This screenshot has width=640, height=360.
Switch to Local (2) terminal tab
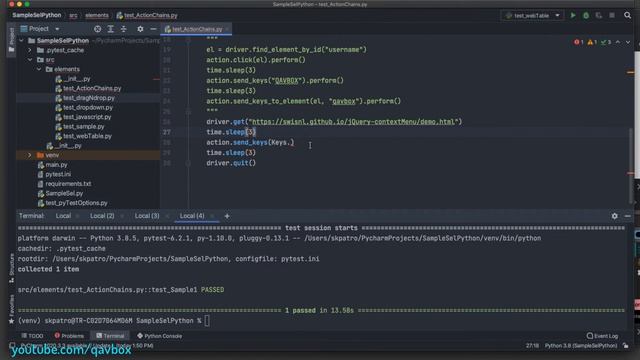[x=102, y=216]
